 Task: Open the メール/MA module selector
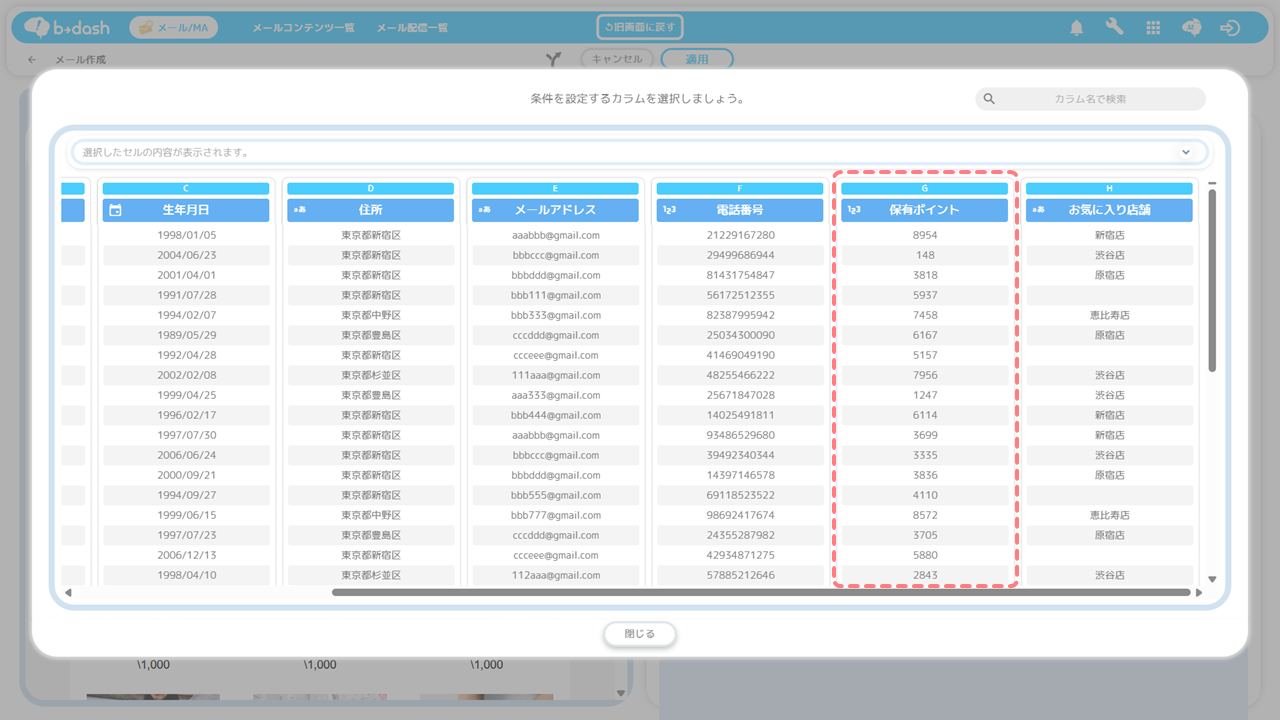point(173,28)
